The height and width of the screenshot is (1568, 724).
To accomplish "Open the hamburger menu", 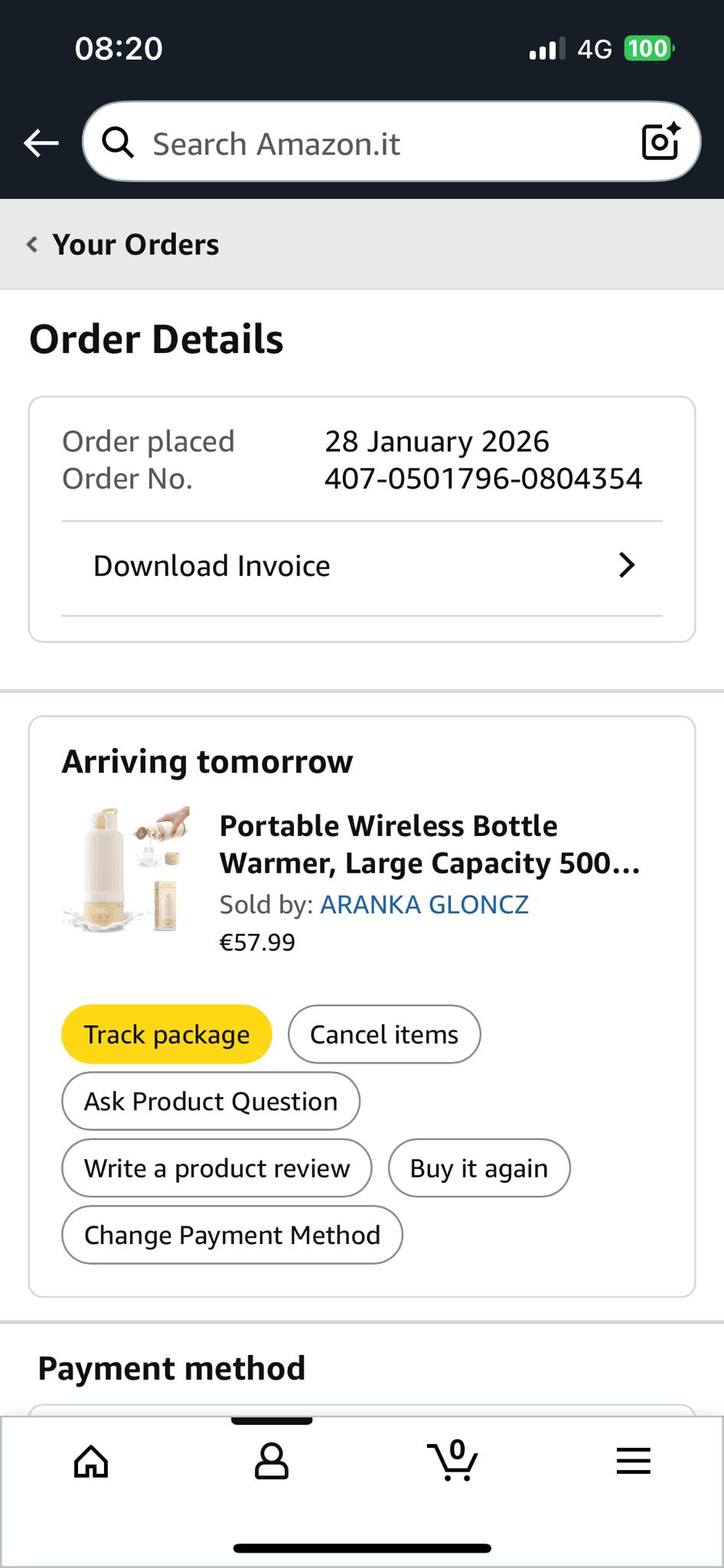I will tap(634, 1462).
